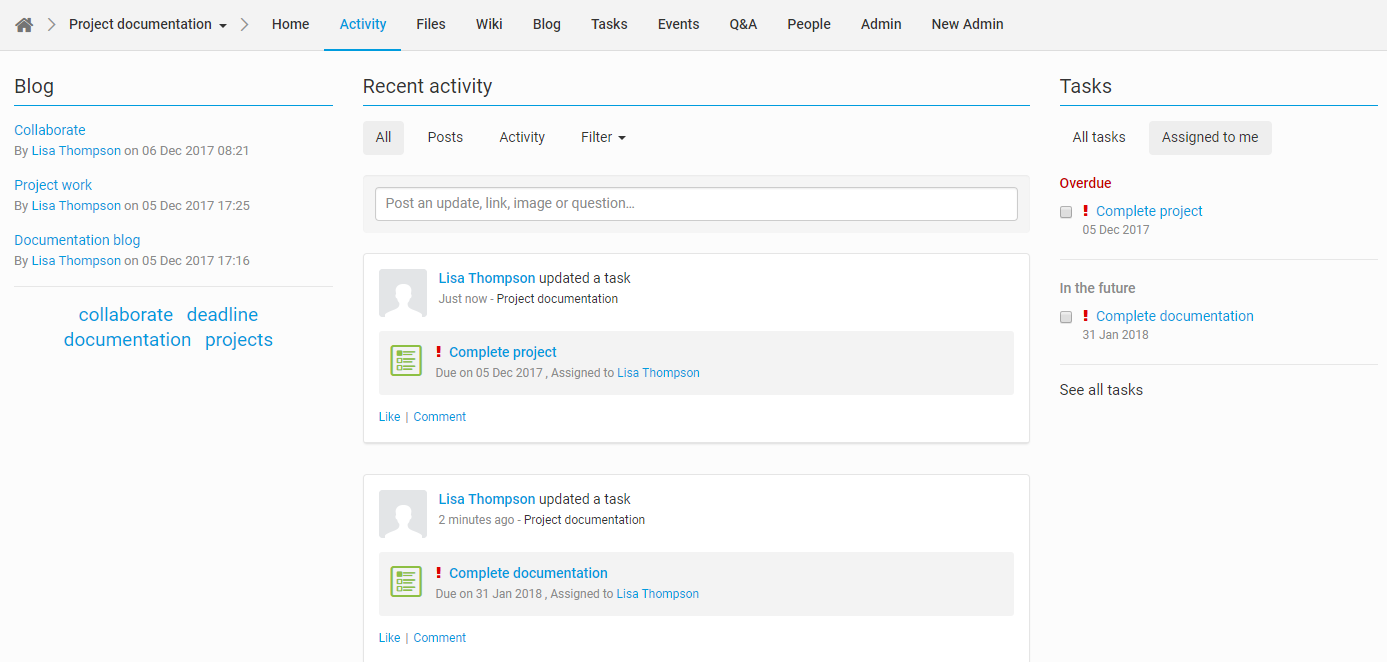Switch to the Files tab

(431, 25)
